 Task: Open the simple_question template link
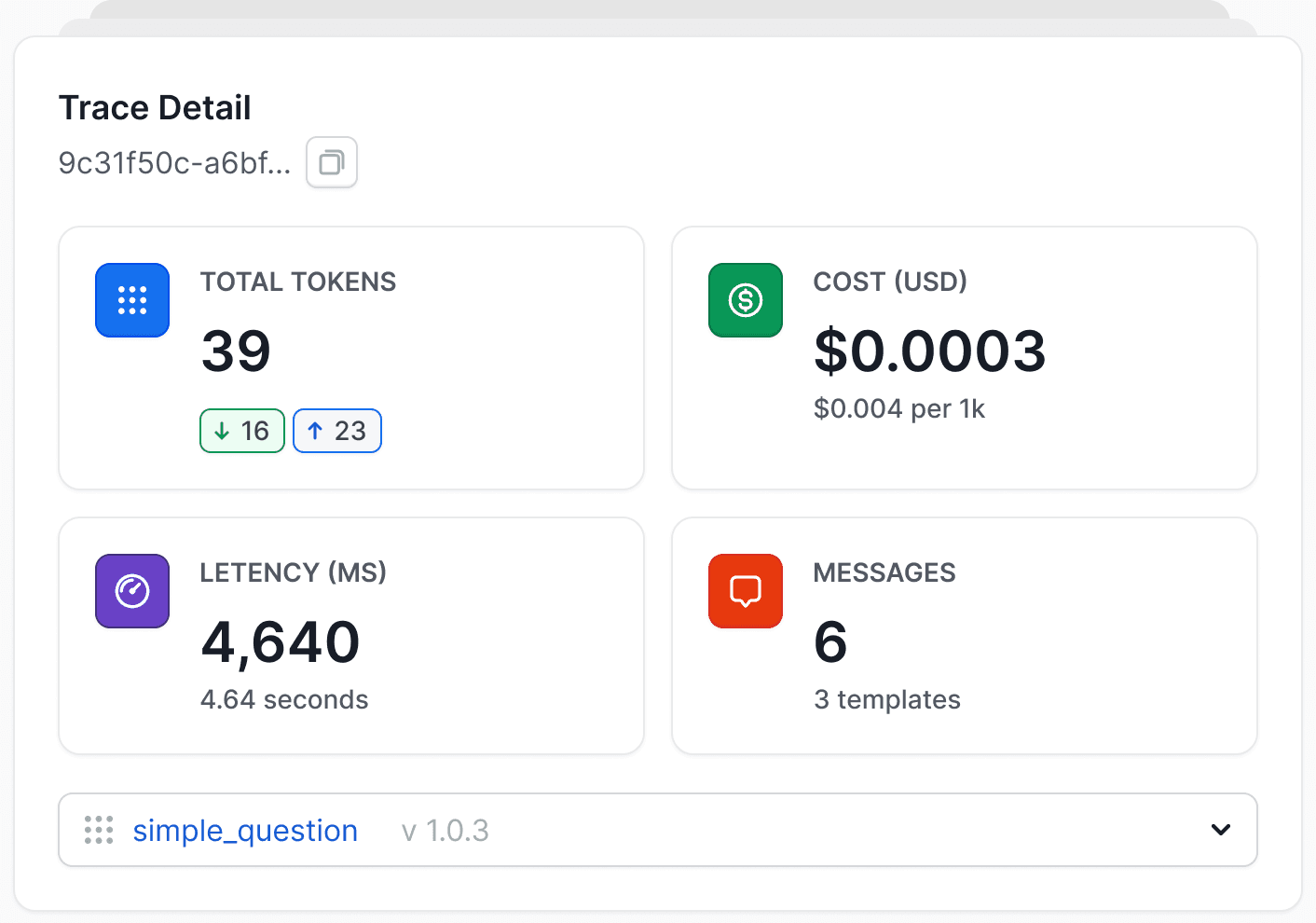pyautogui.click(x=245, y=830)
